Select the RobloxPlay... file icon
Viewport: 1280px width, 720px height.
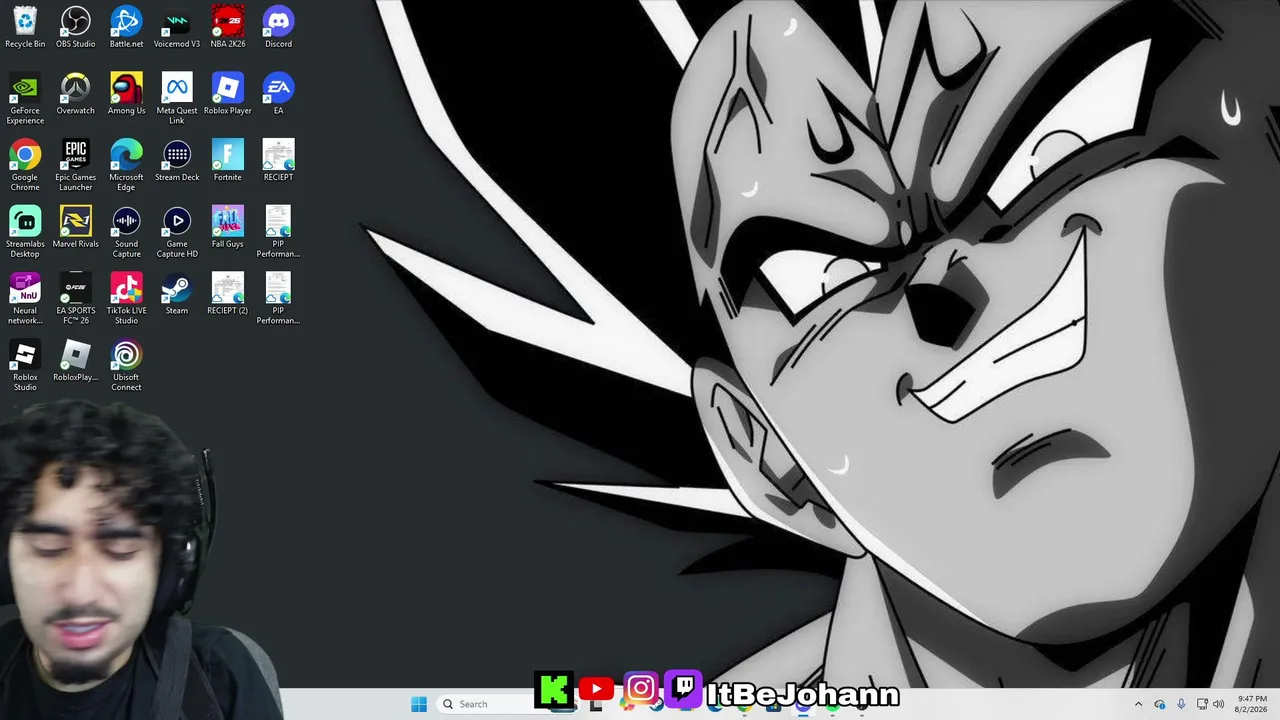coord(76,361)
